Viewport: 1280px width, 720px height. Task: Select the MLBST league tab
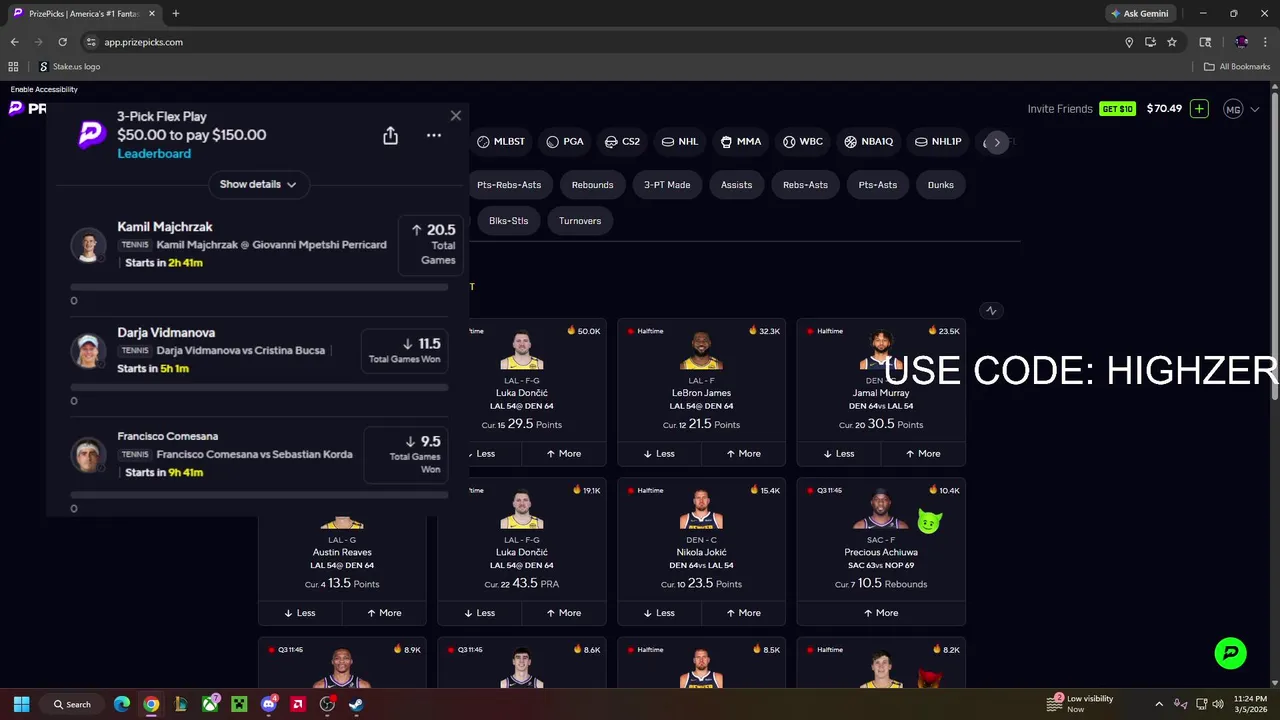click(501, 142)
